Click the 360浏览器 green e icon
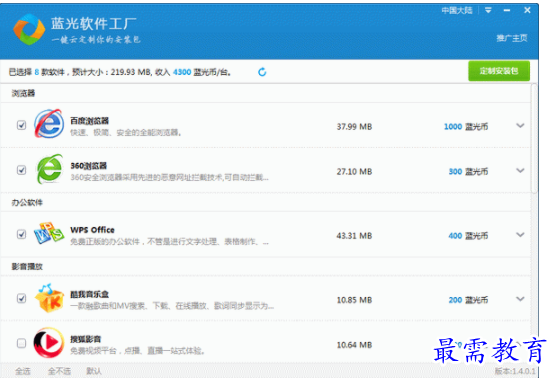 (x=50, y=169)
